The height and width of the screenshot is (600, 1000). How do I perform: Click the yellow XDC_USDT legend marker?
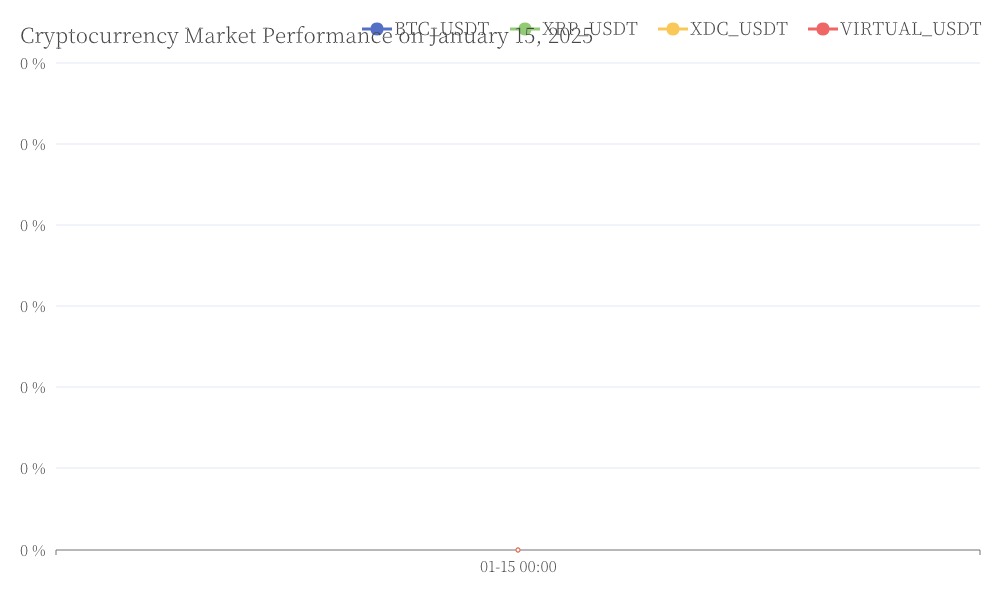673,29
